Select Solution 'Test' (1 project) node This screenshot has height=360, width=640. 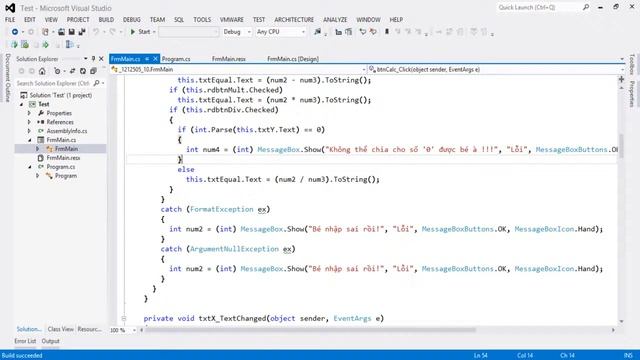click(60, 95)
